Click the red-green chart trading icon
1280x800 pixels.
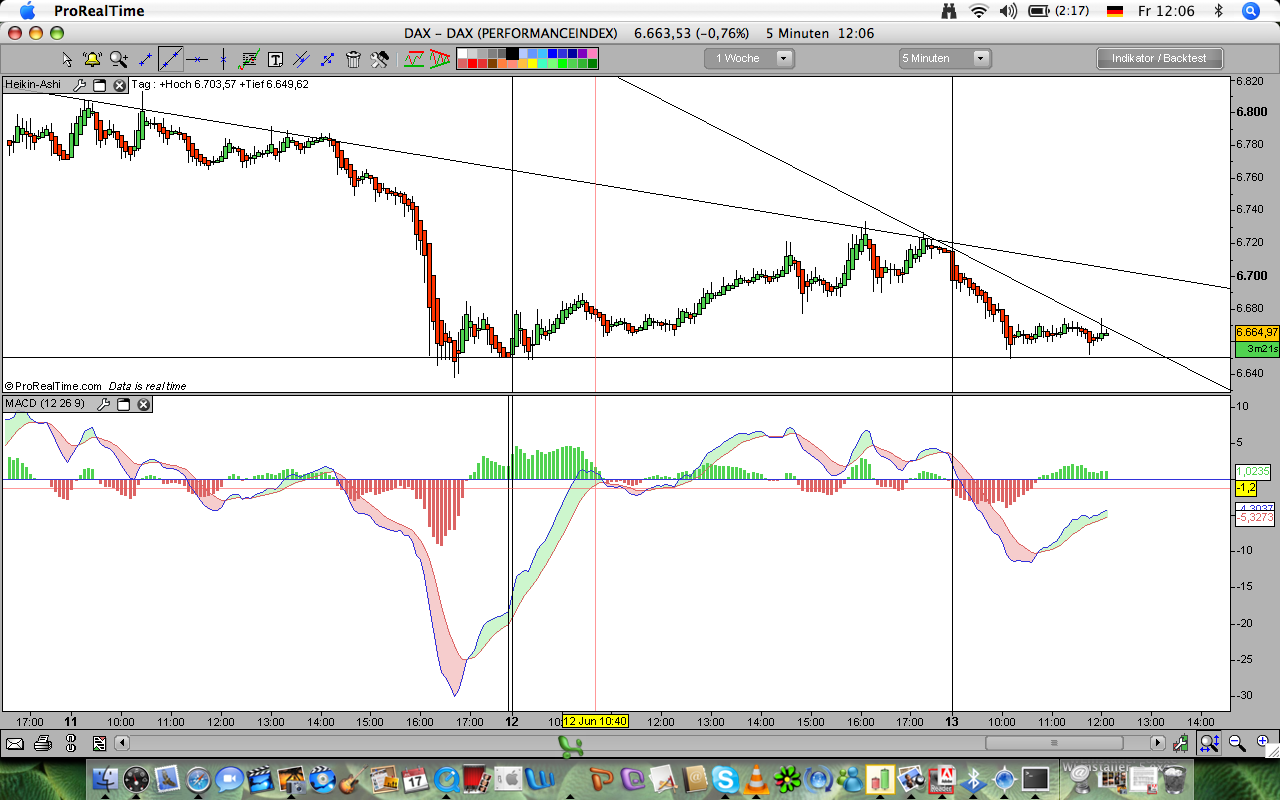point(414,59)
